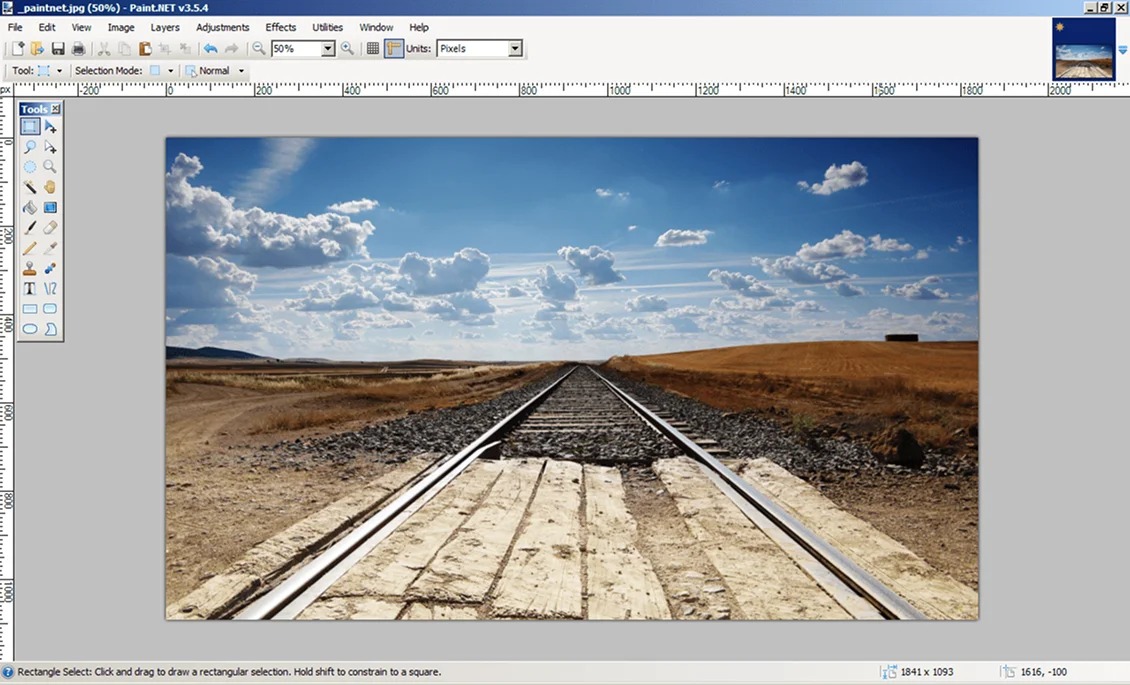The image size is (1130, 685).
Task: Select the Paintbrush tool
Action: point(30,228)
